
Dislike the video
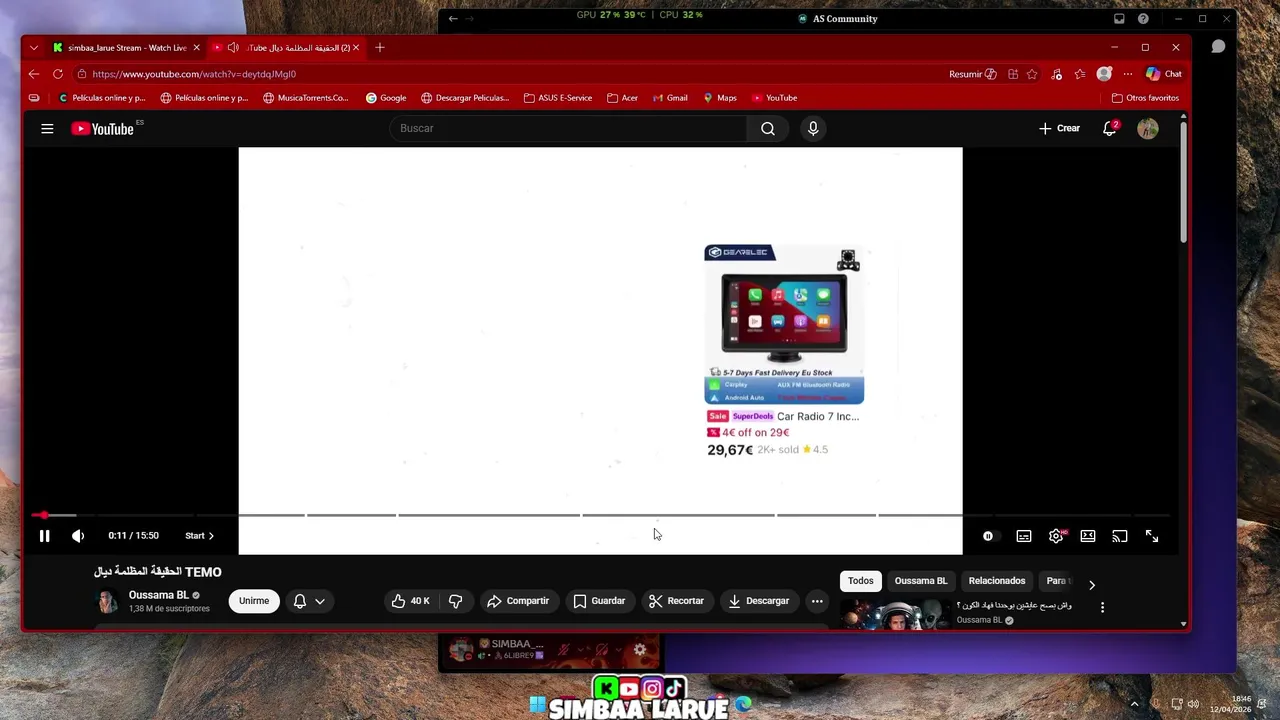(455, 601)
